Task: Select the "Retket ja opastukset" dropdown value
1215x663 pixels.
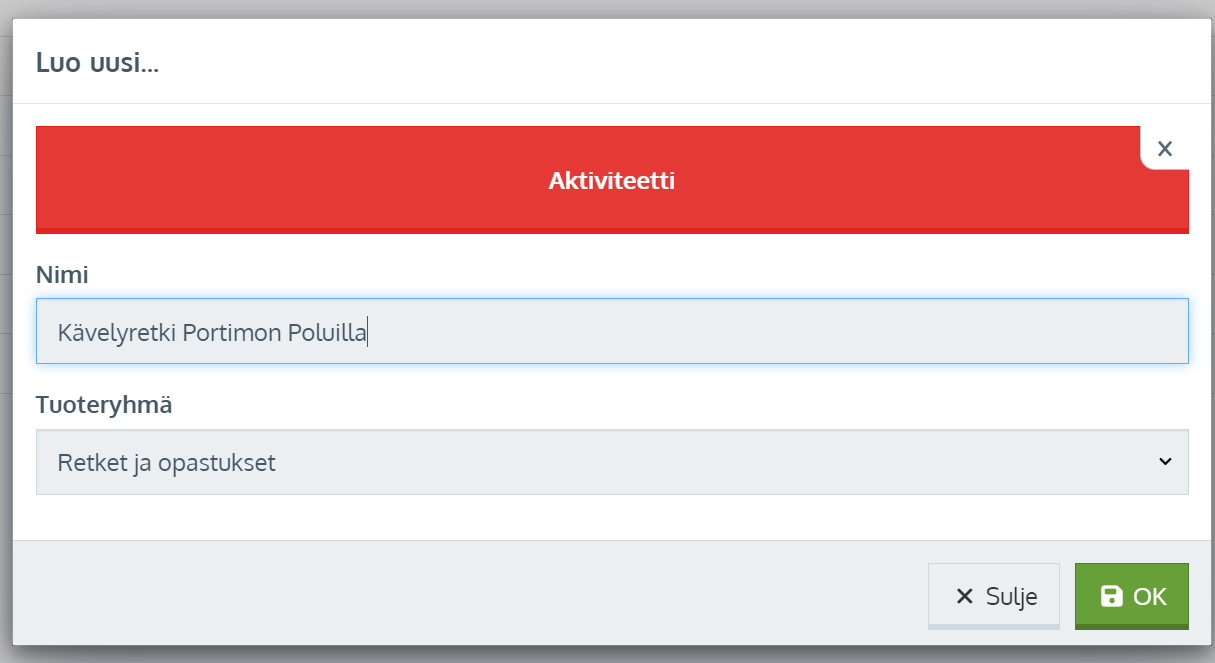Action: point(167,463)
